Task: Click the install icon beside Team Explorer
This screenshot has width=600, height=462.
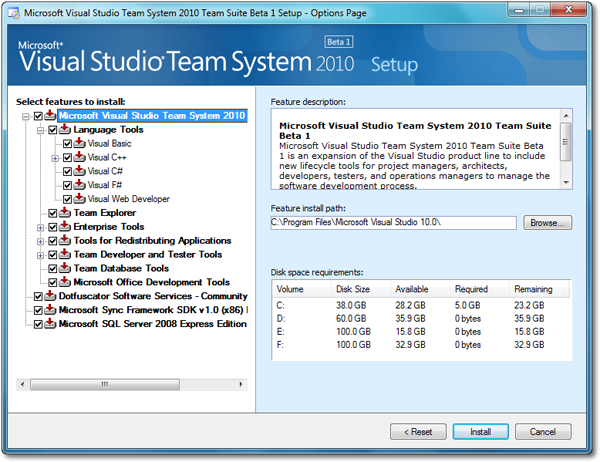Action: pyautogui.click(x=65, y=212)
